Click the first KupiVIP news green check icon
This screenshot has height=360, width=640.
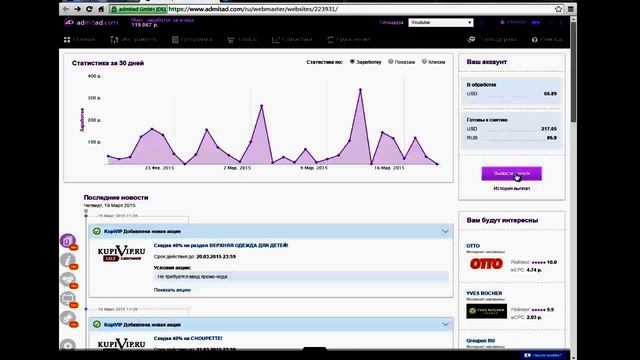tap(97, 231)
